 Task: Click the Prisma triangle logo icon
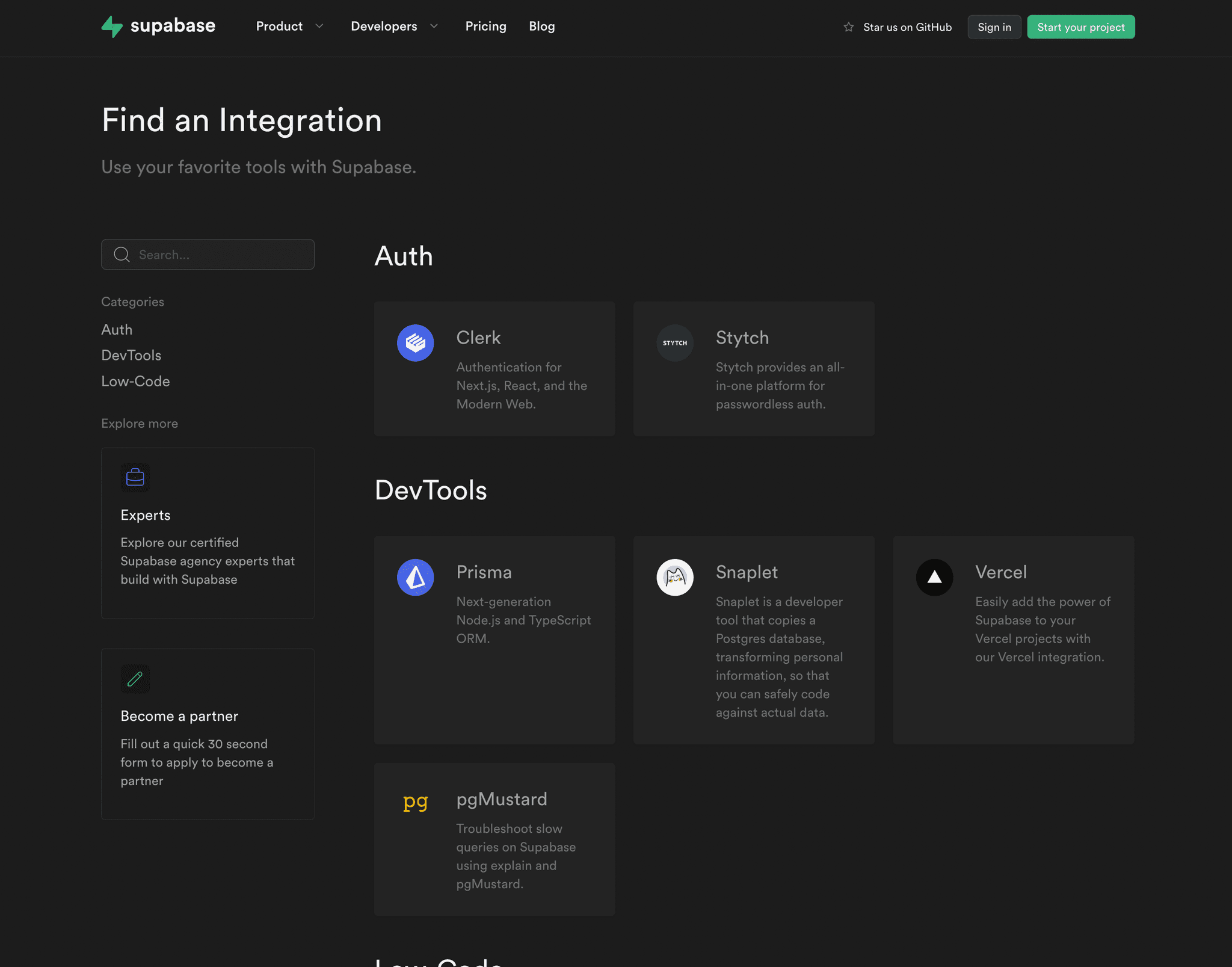[415, 577]
